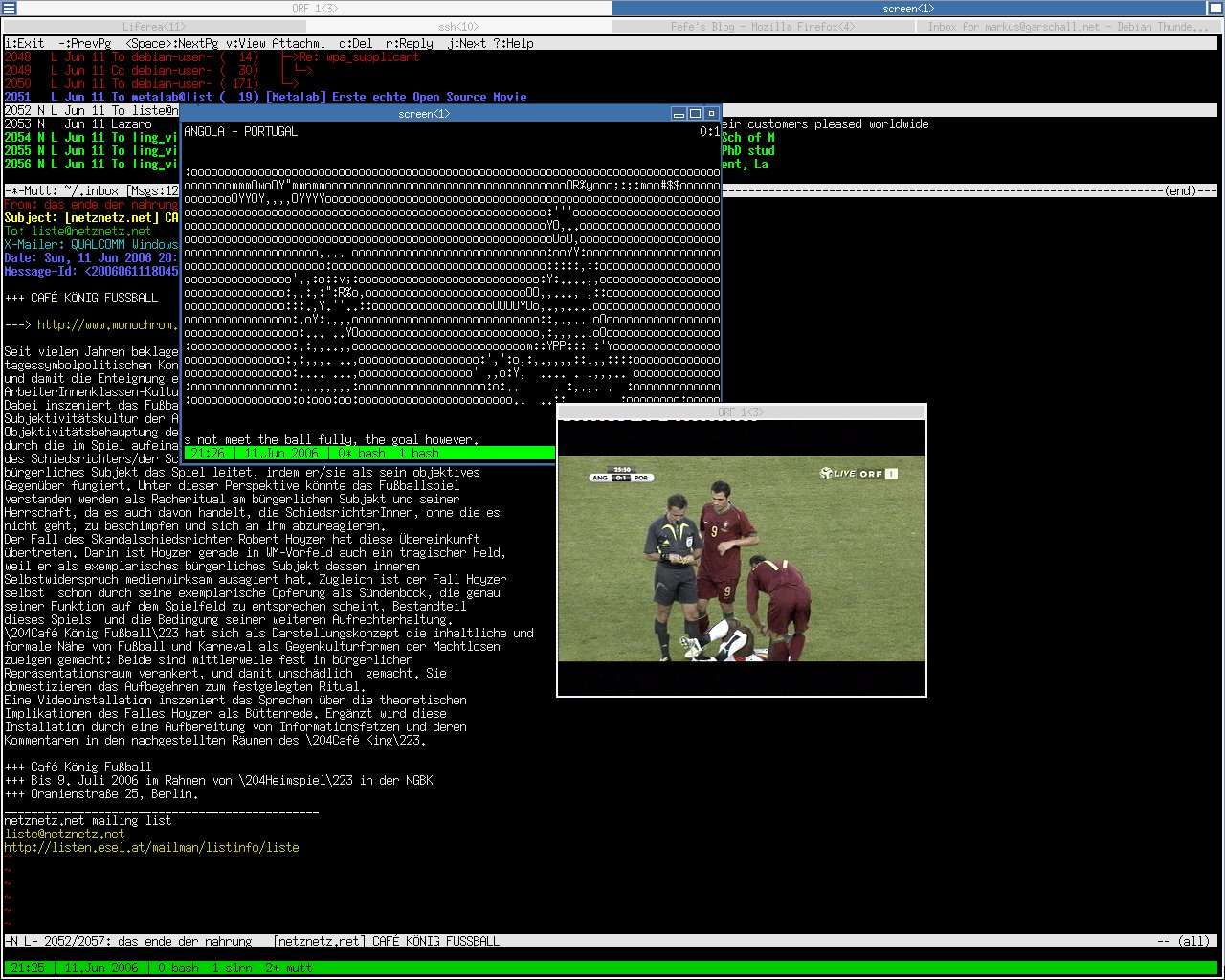Select the 0 bash window in bottom bar
Image resolution: width=1225 pixels, height=980 pixels.
[x=178, y=968]
